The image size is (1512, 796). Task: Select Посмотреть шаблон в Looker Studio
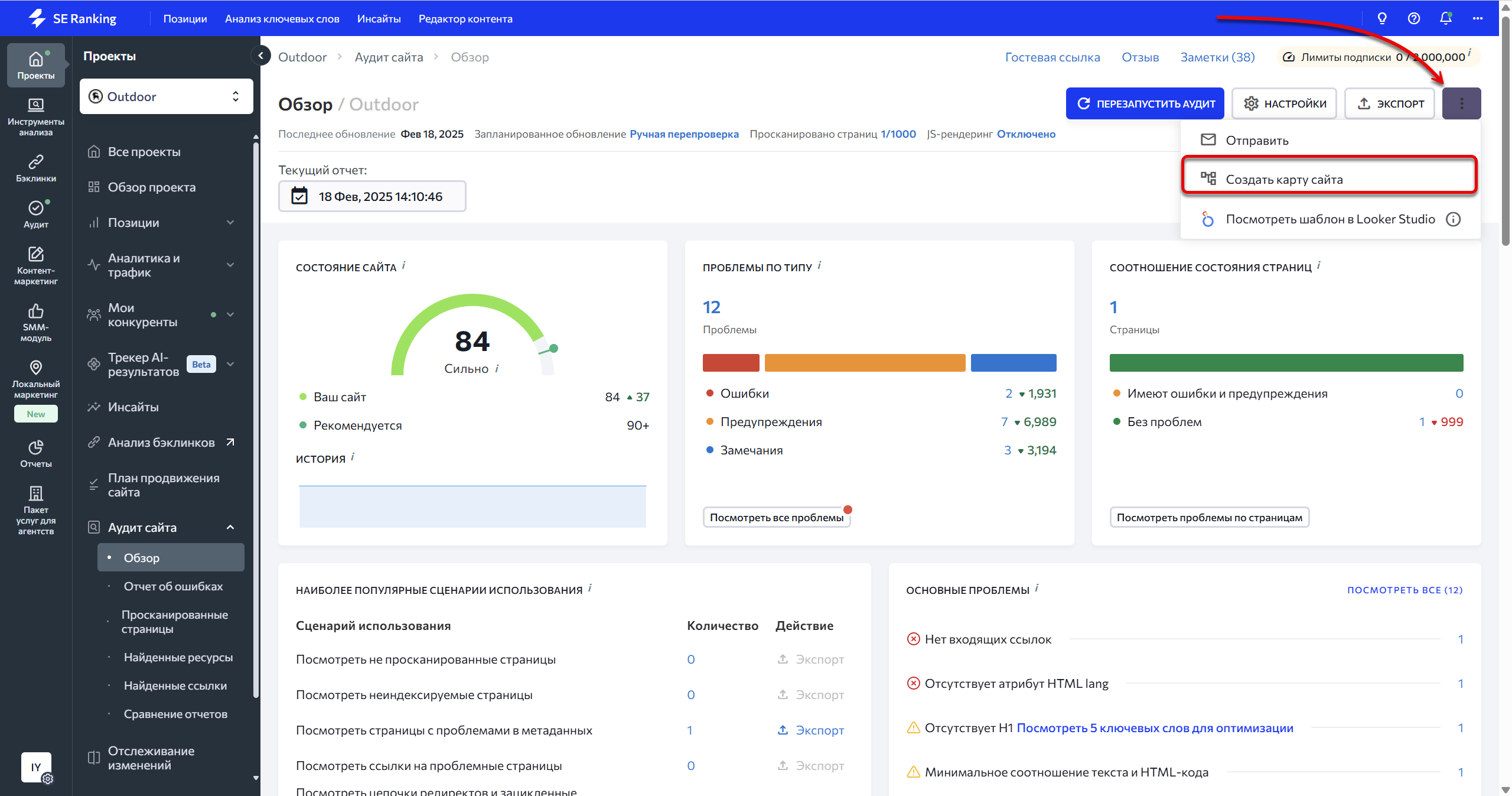[x=1330, y=219]
